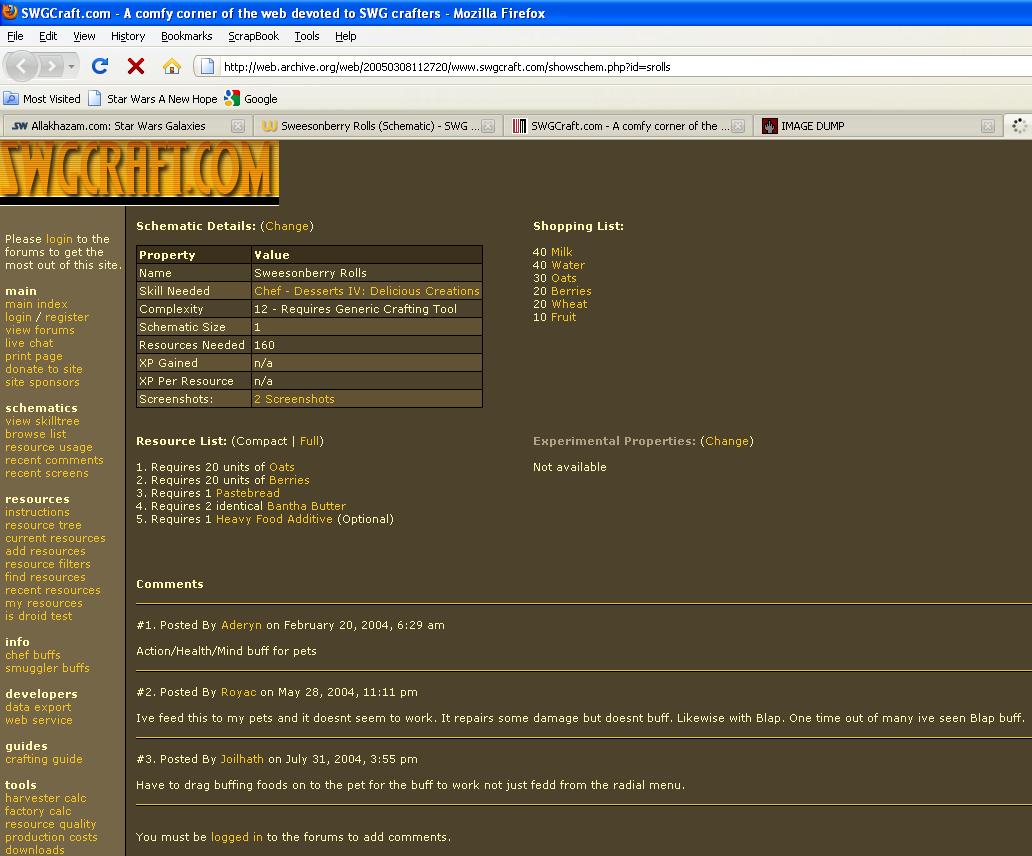Click Change next to Experimental Properties

[726, 441]
